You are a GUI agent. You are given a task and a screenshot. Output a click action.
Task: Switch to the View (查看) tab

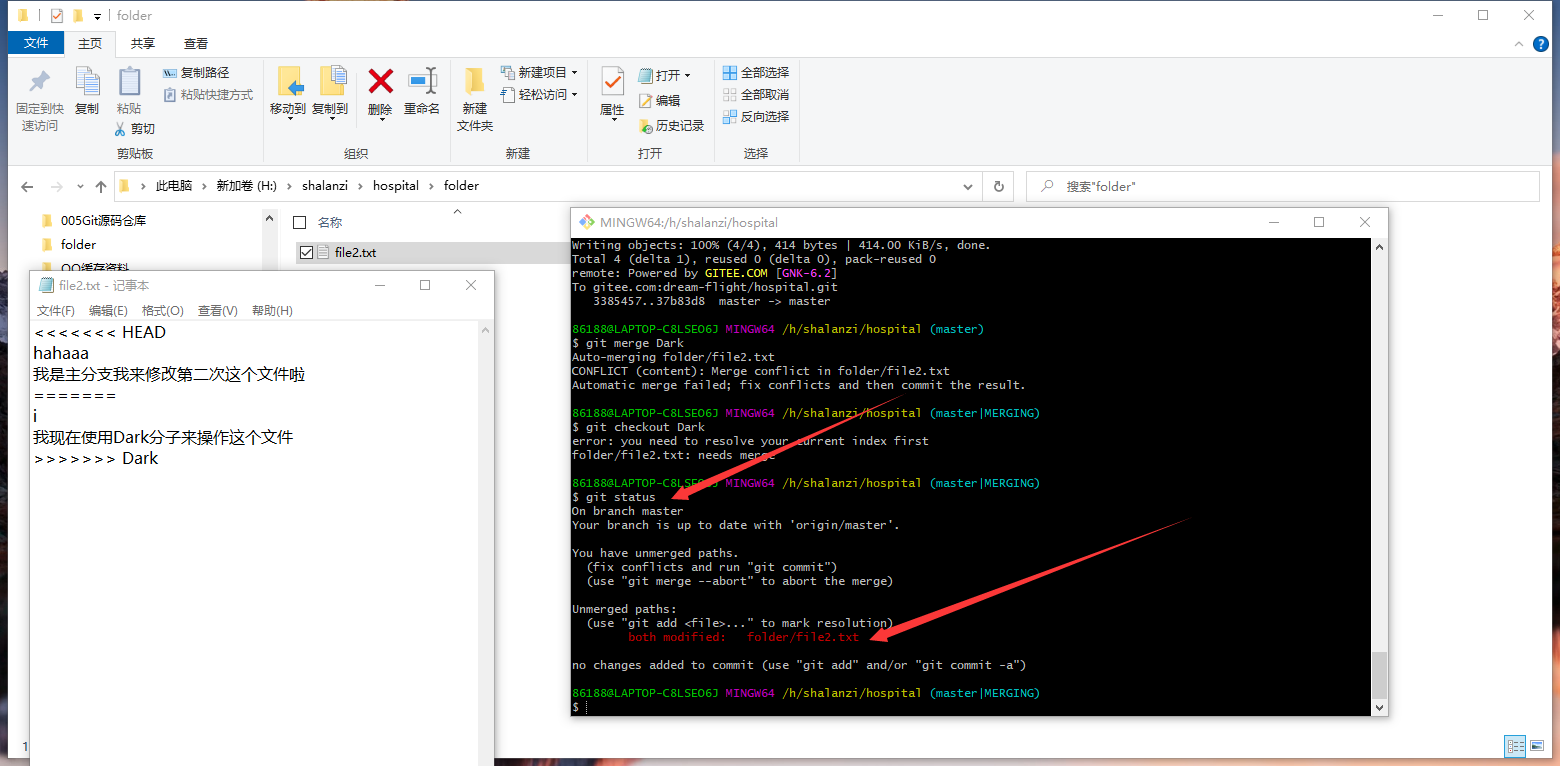tap(196, 43)
